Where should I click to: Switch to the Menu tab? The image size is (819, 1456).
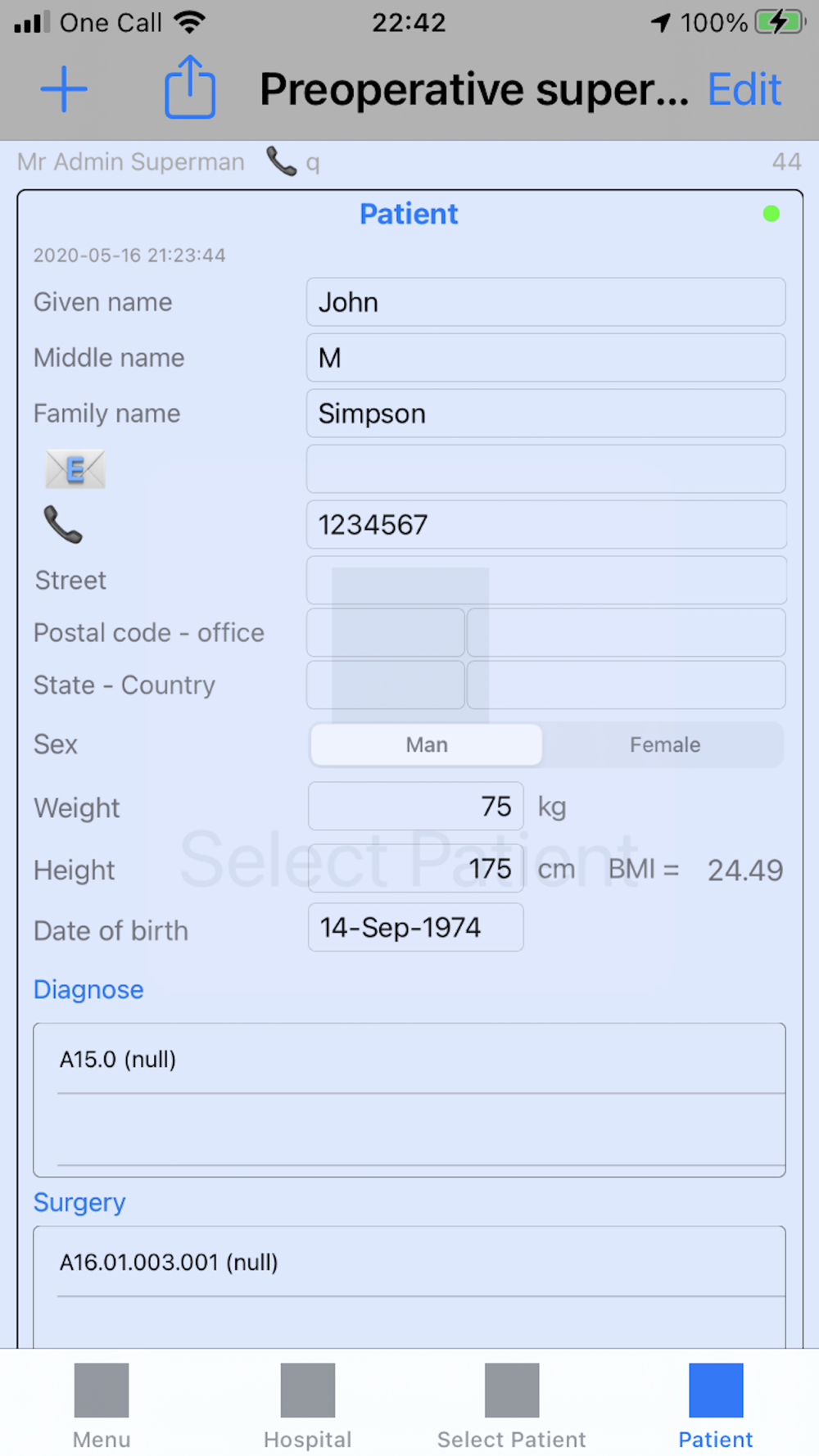coord(102,1405)
